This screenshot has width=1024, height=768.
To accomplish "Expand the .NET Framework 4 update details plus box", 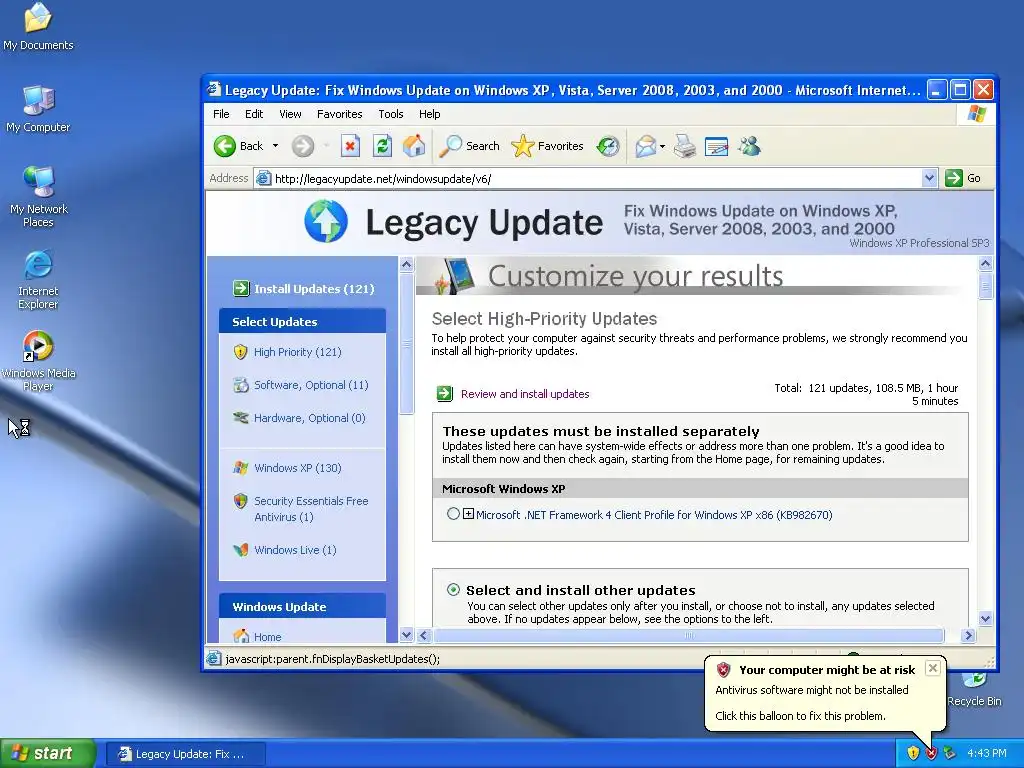I will coord(468,514).
